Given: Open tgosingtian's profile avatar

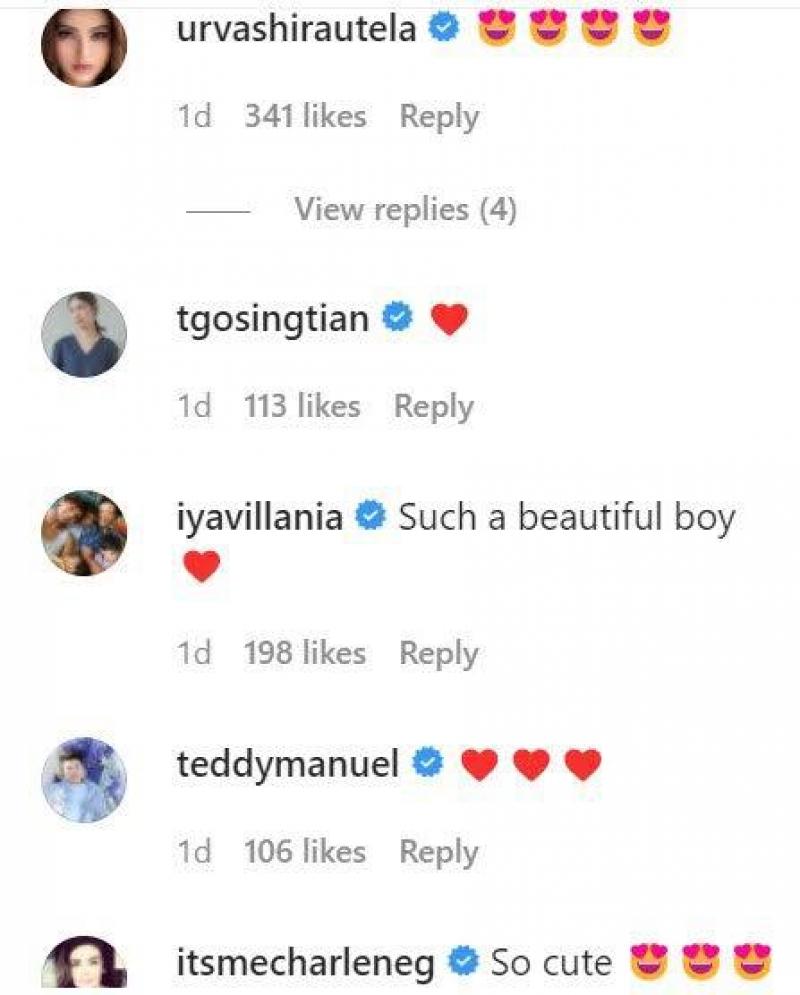Looking at the screenshot, I should (x=84, y=334).
